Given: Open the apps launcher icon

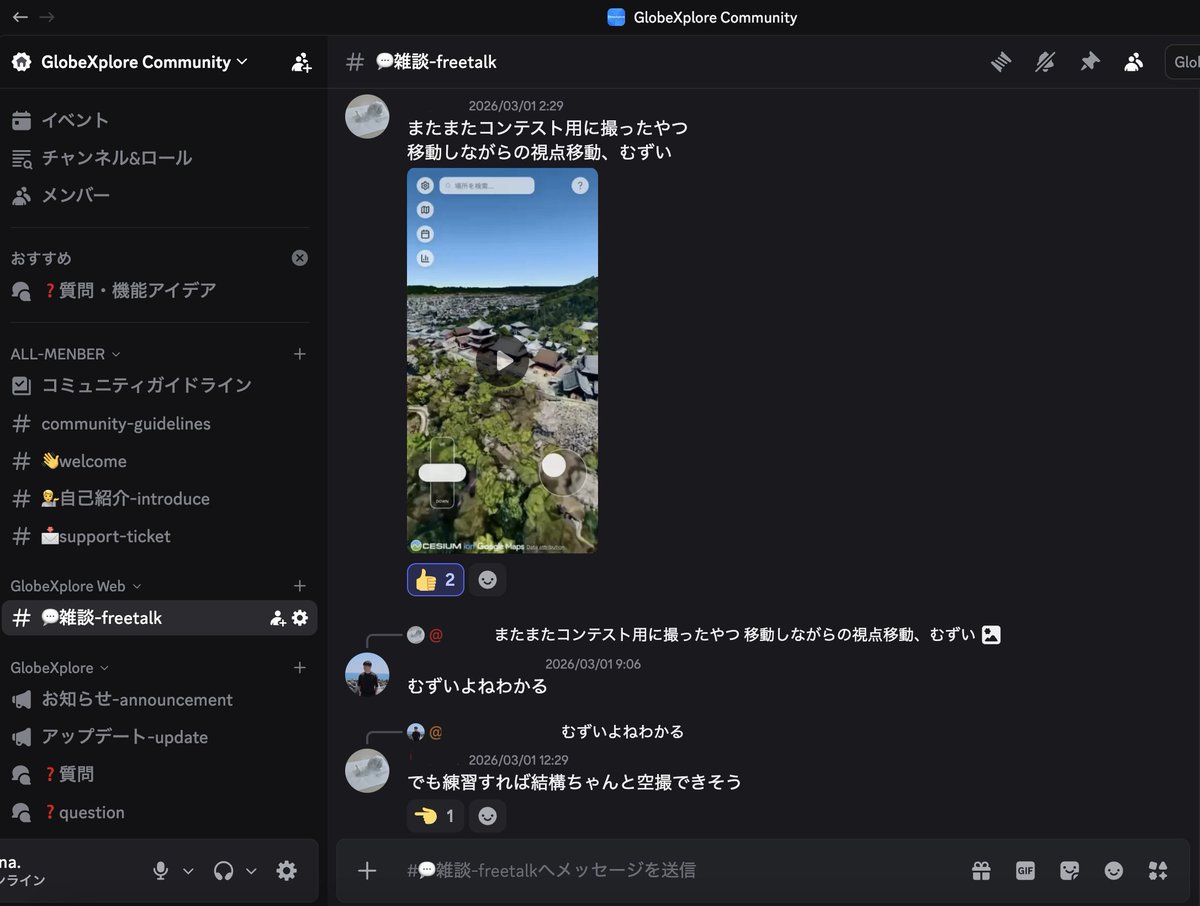Looking at the screenshot, I should [1158, 871].
